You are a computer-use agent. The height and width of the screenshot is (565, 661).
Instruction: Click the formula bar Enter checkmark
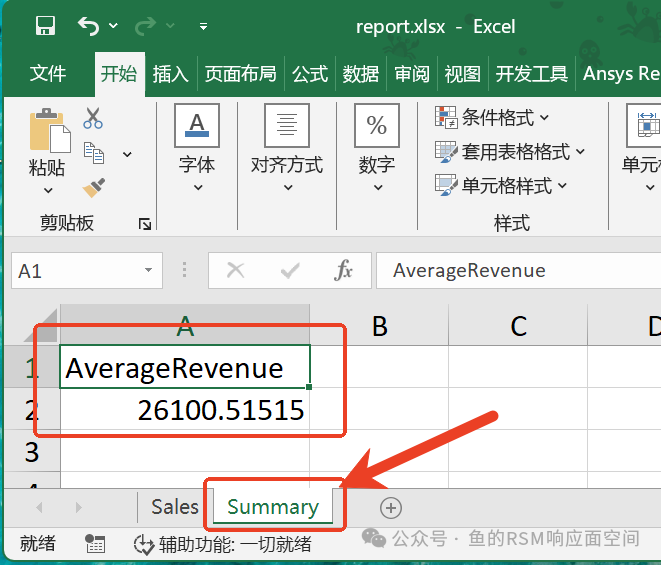(x=290, y=271)
